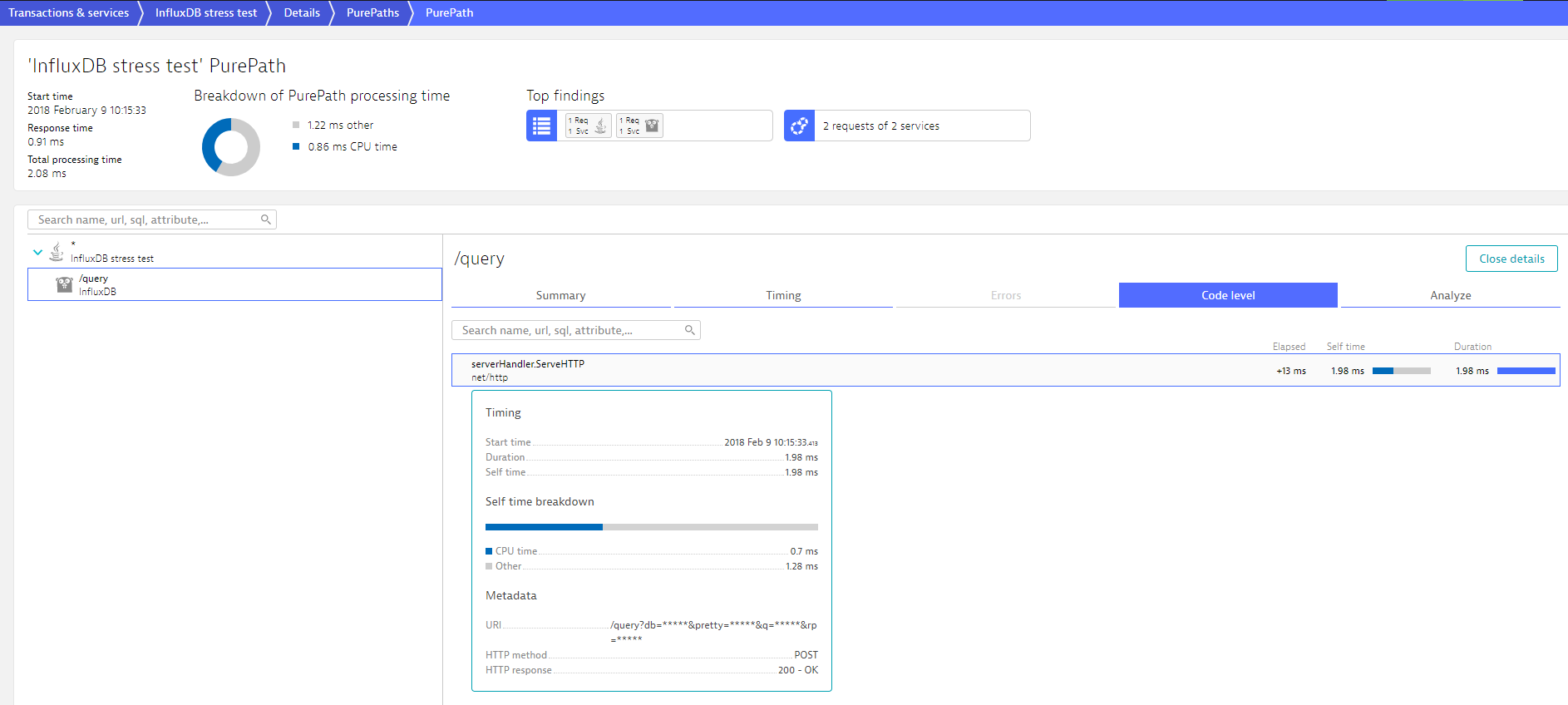Screen dimensions: 1568x705
Task: Click the HTTP method POST value
Action: click(806, 655)
